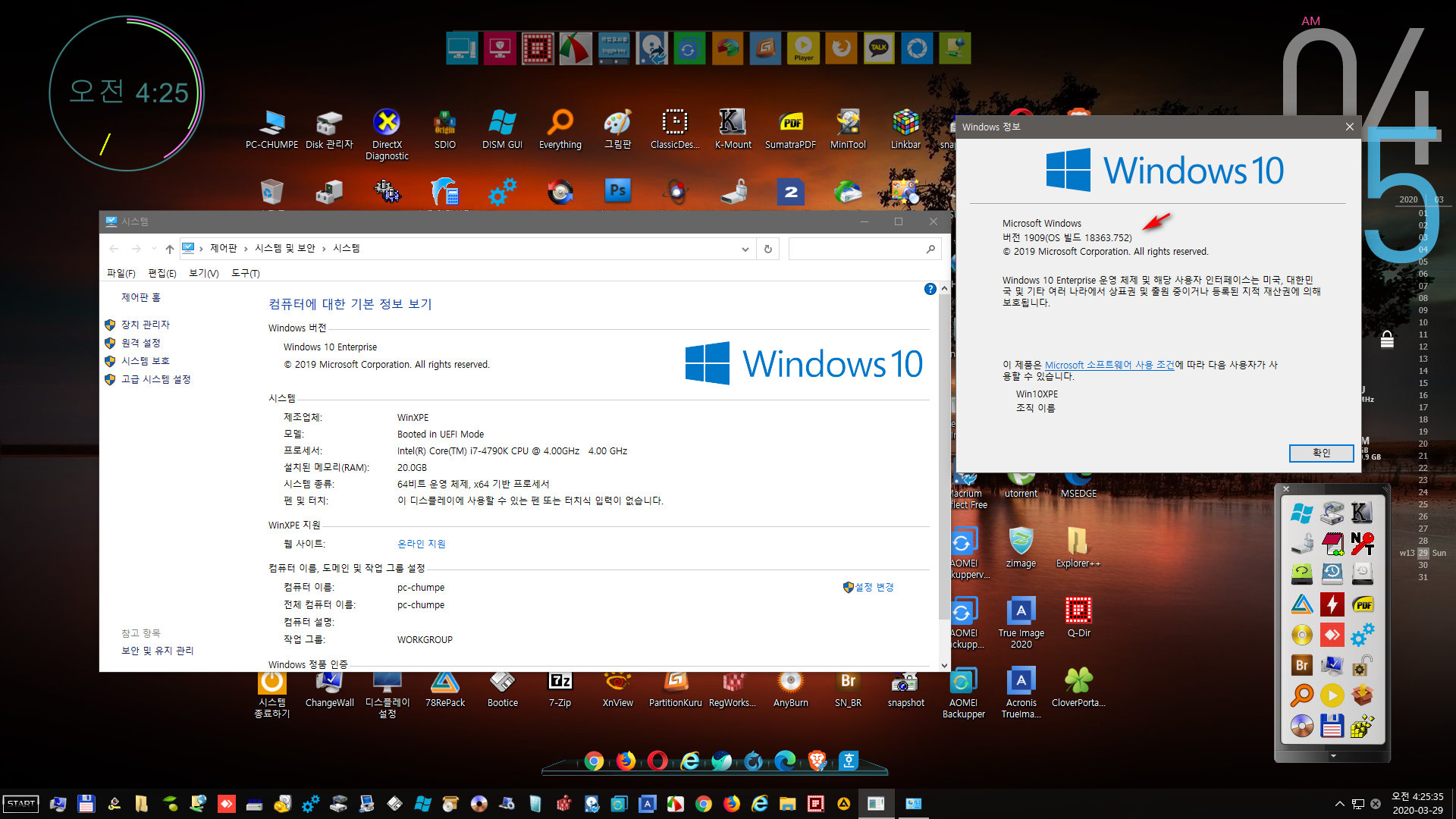1456x819 pixels.
Task: Open the 파일(F) menu
Action: [121, 273]
